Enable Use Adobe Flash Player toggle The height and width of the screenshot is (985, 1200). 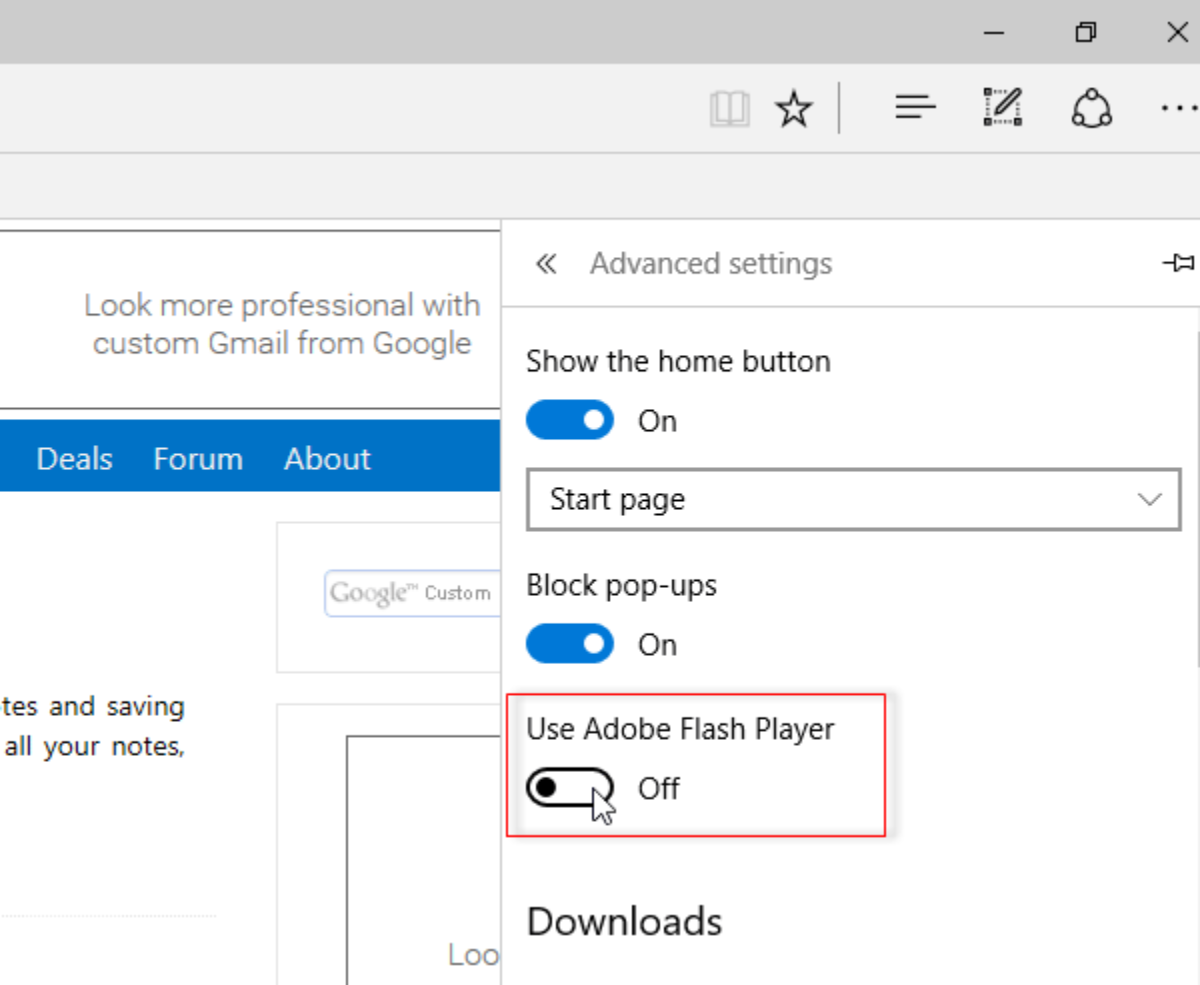coord(569,789)
